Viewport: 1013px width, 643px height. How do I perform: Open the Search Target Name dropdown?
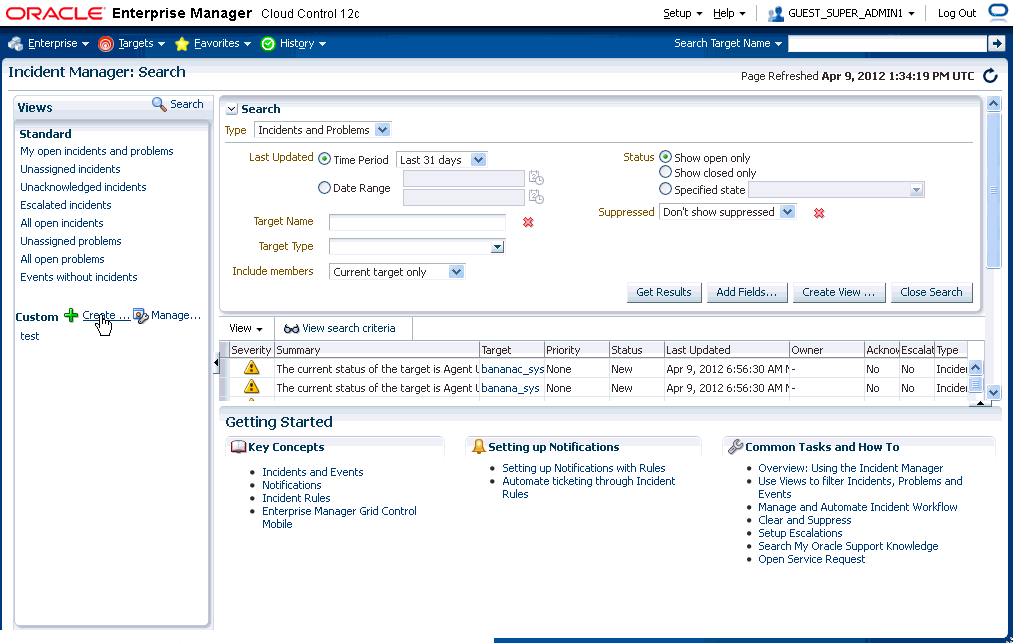pos(728,43)
